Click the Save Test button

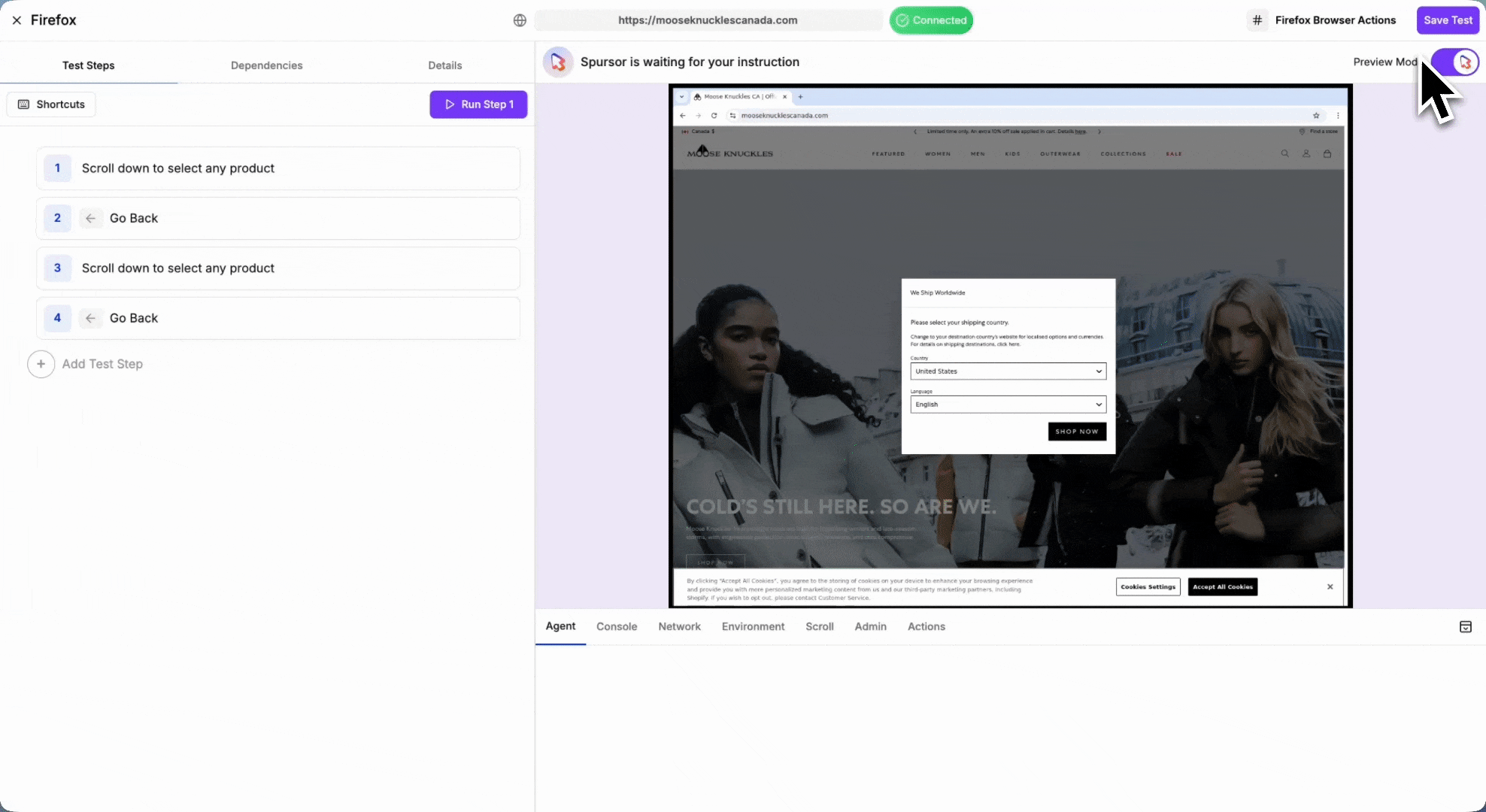pos(1448,20)
